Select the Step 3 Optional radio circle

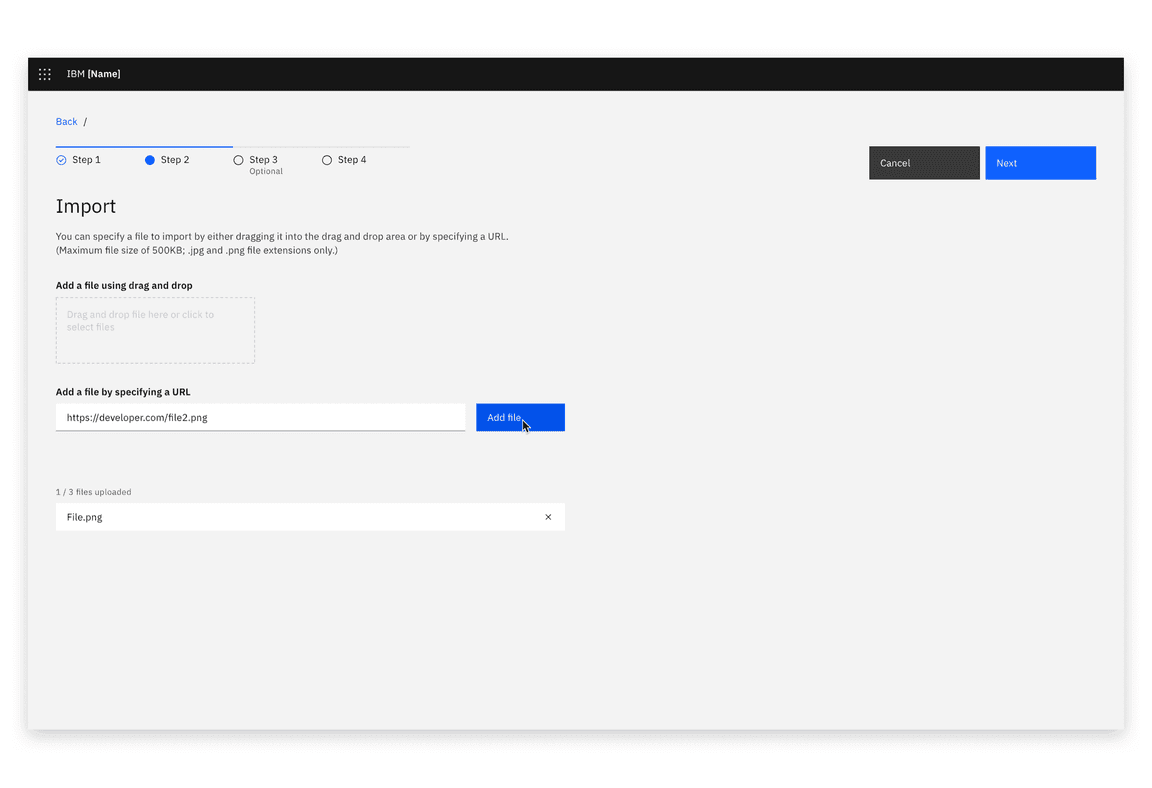238,159
